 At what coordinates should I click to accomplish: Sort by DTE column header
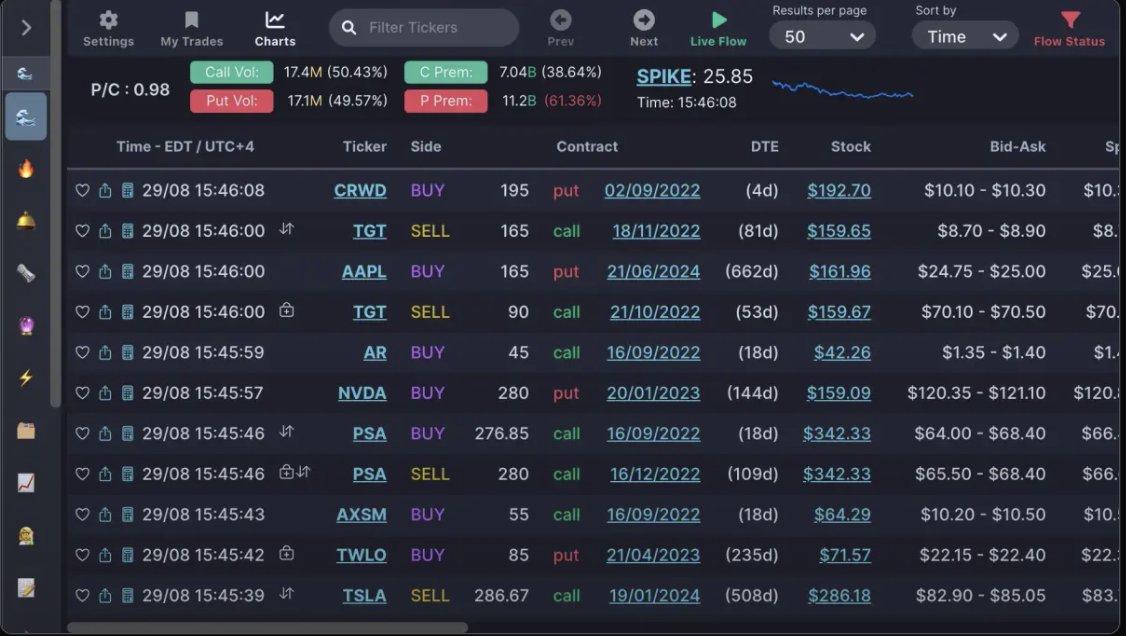(x=765, y=146)
